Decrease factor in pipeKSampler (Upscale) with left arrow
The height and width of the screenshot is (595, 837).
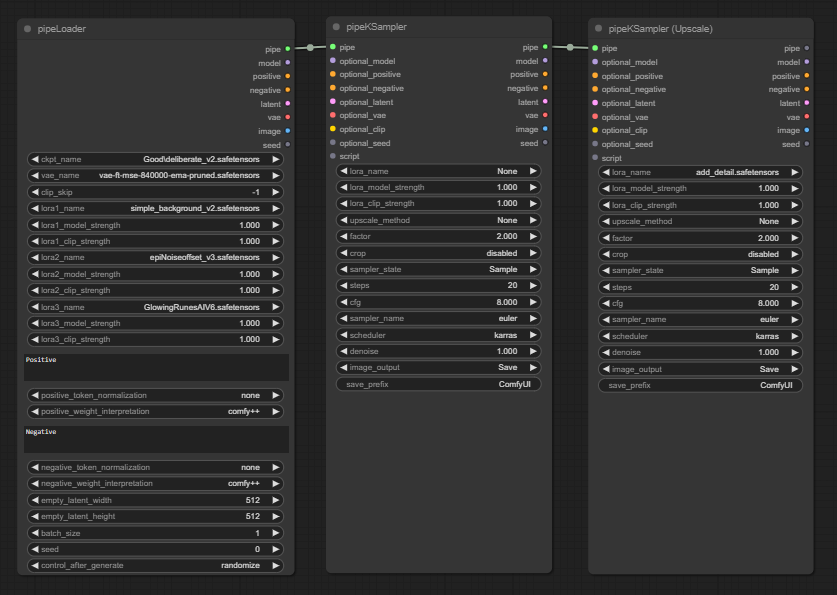(606, 238)
